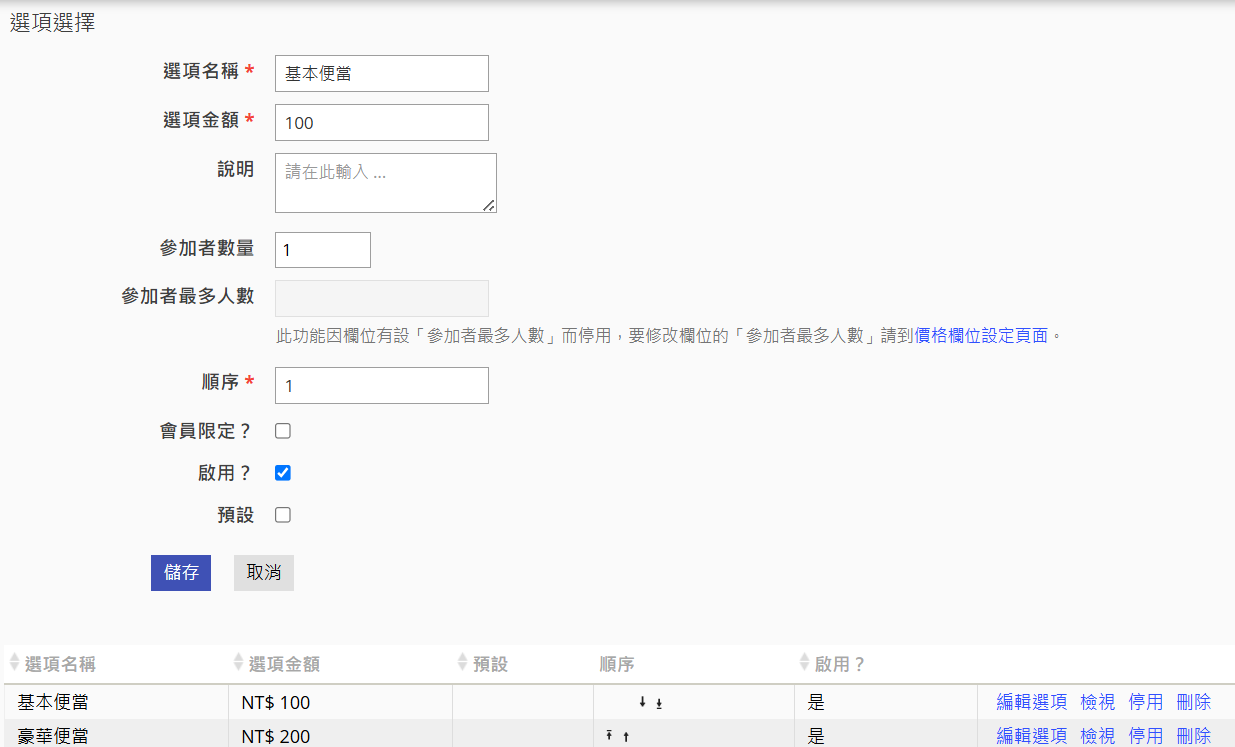The width and height of the screenshot is (1235, 747).
Task: Toggle the 會員限定？ checkbox
Action: [283, 431]
